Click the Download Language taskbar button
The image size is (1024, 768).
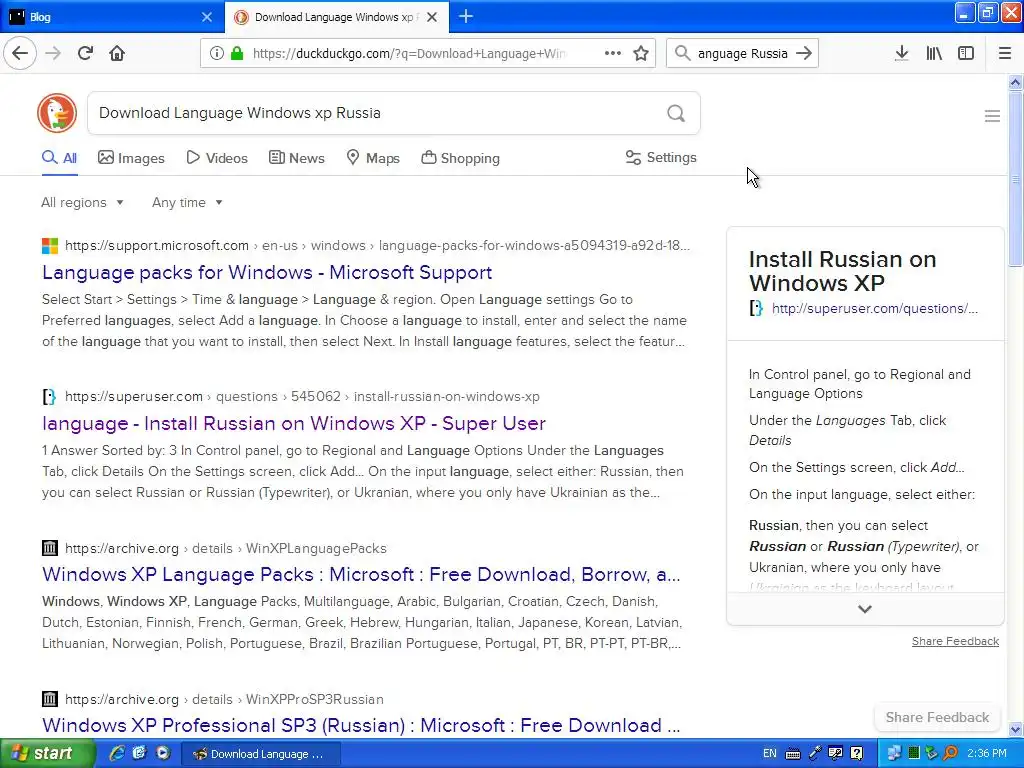coord(260,754)
